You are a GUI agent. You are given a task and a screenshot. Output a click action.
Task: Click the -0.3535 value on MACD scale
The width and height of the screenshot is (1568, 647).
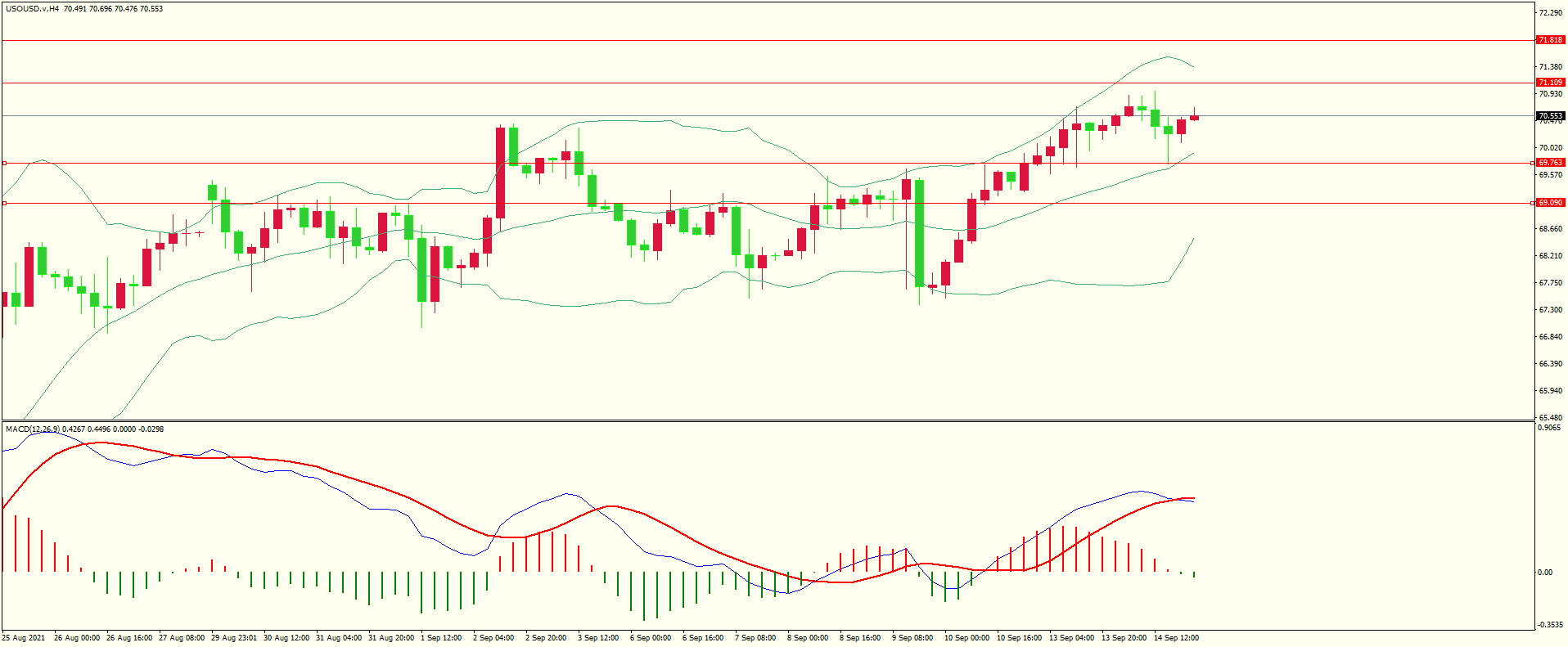tap(1551, 626)
